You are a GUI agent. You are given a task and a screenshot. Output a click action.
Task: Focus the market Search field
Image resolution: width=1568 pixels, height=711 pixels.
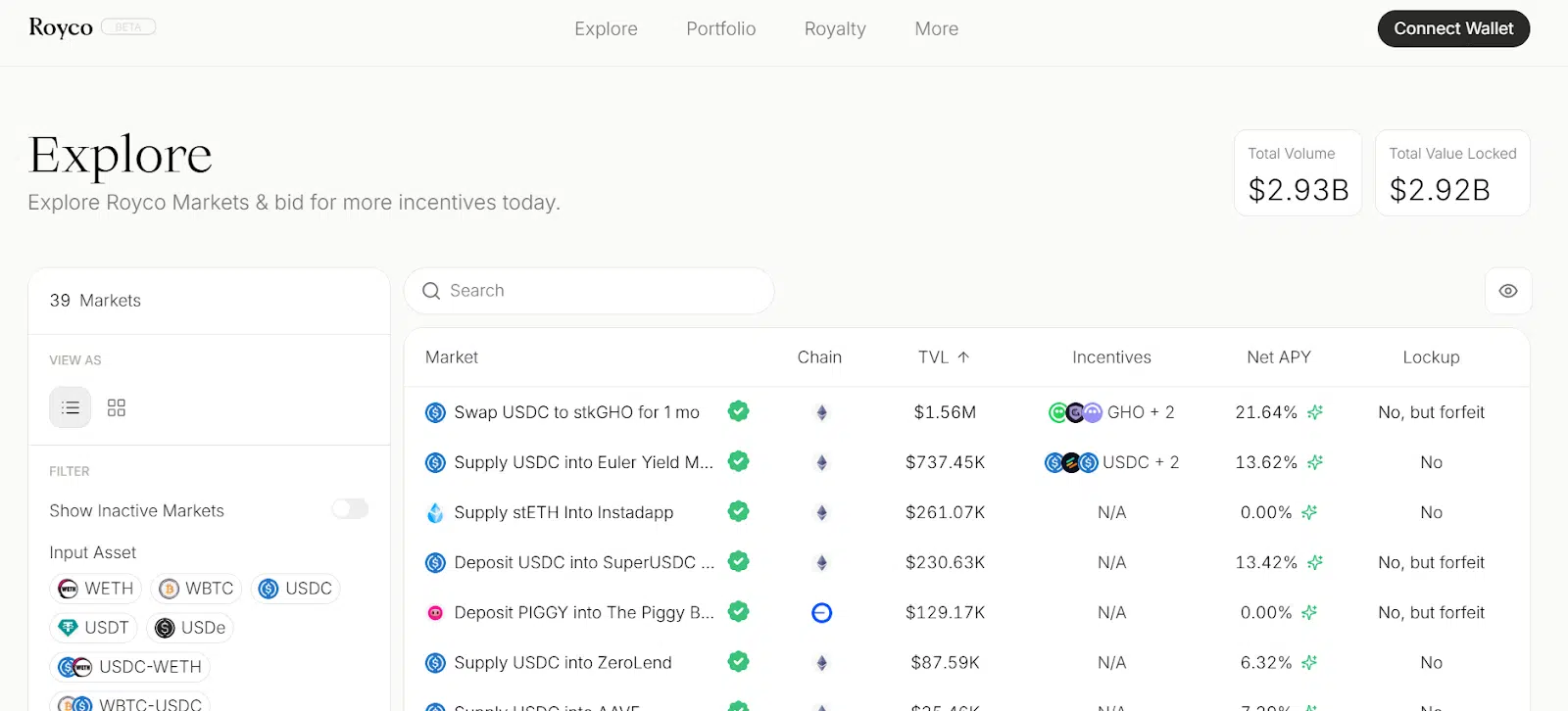click(x=589, y=291)
